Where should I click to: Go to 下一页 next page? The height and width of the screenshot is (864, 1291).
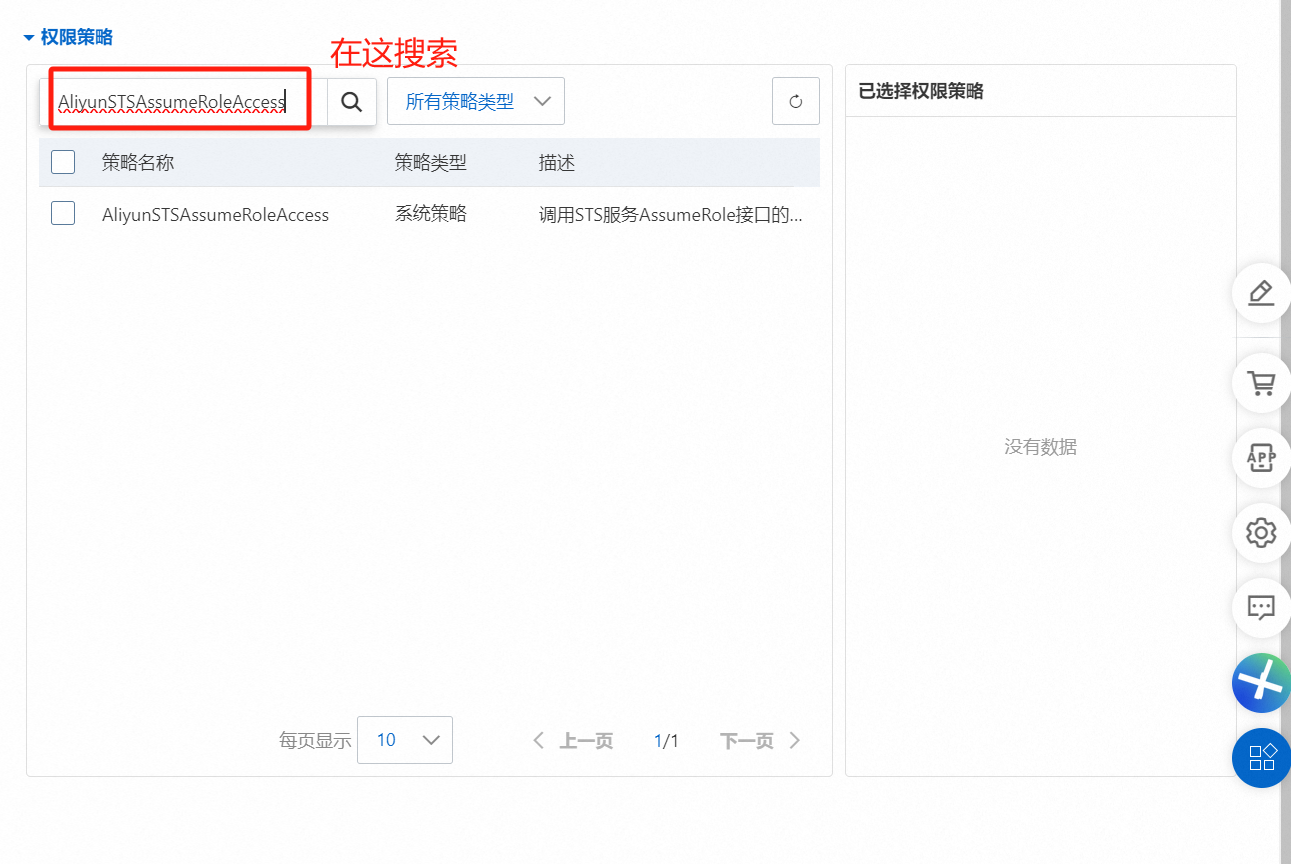click(x=761, y=741)
